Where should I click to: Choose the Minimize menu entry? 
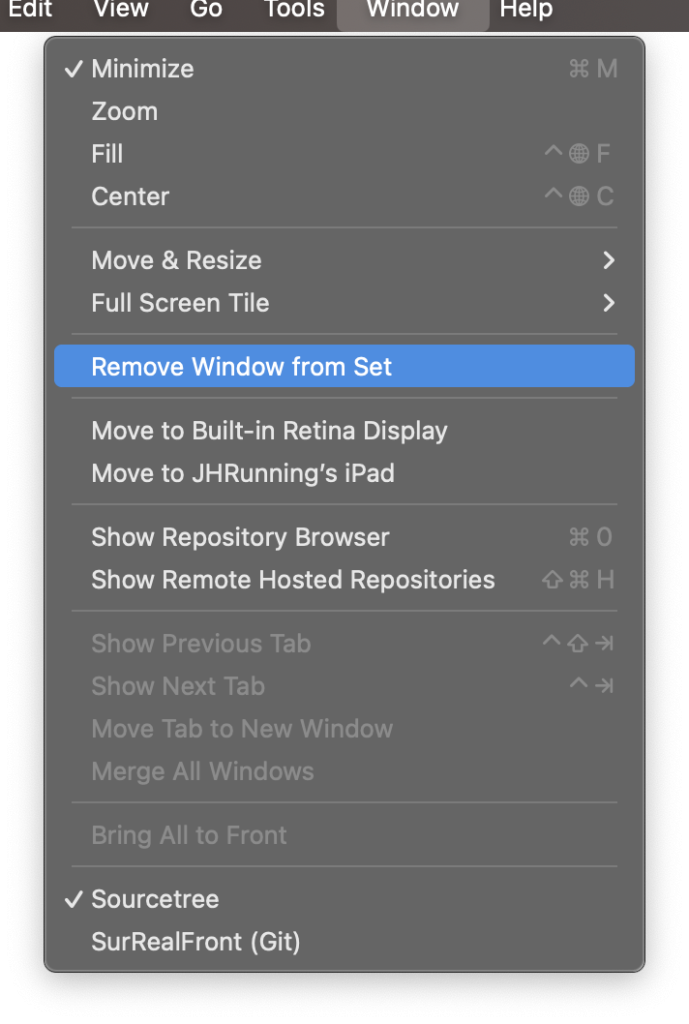tap(344, 69)
